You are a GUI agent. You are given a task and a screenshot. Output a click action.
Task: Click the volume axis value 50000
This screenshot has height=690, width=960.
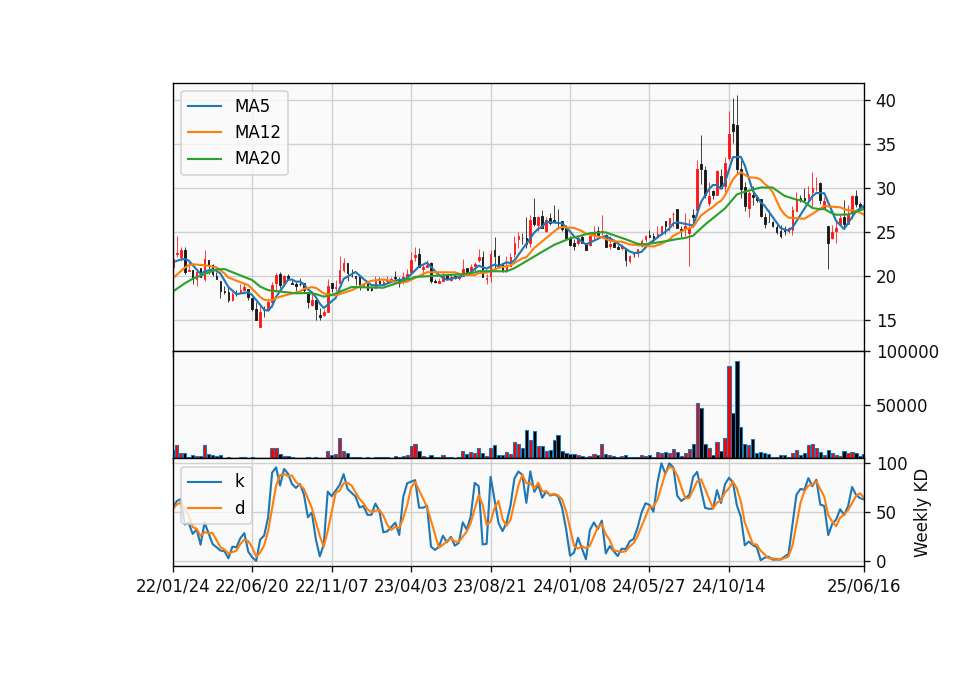point(902,406)
